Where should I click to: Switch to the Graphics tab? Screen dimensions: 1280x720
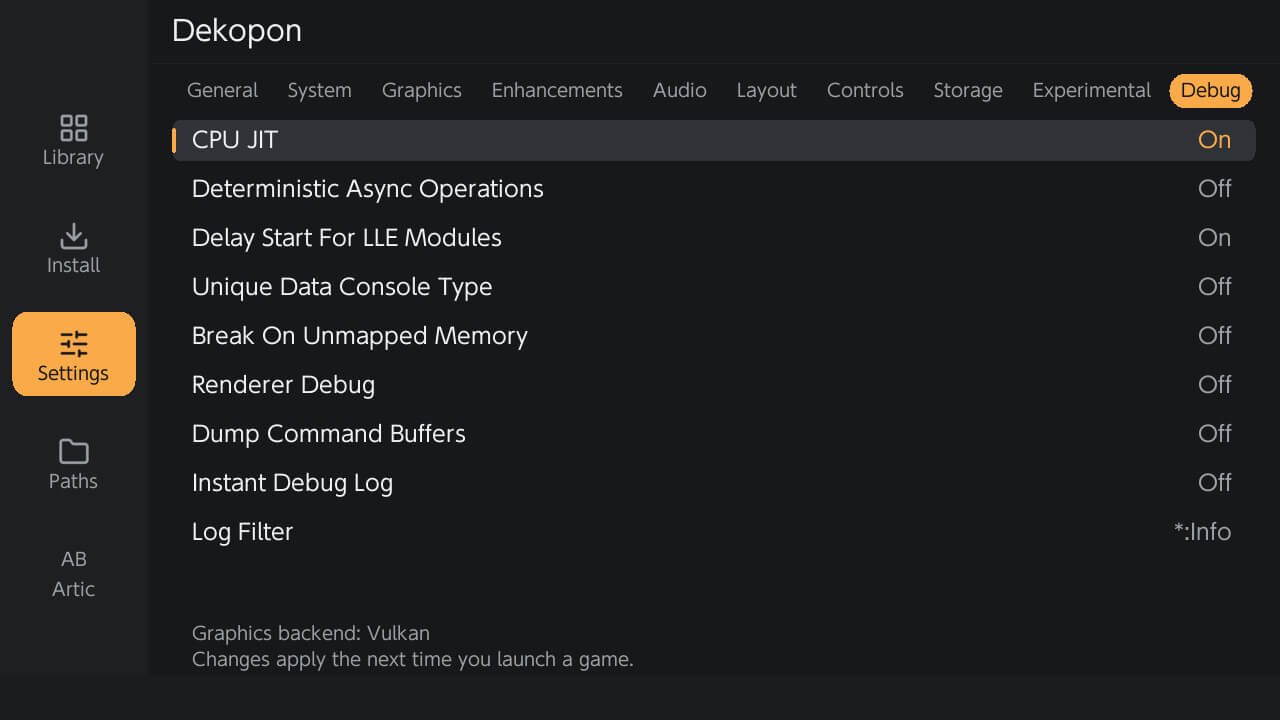421,90
